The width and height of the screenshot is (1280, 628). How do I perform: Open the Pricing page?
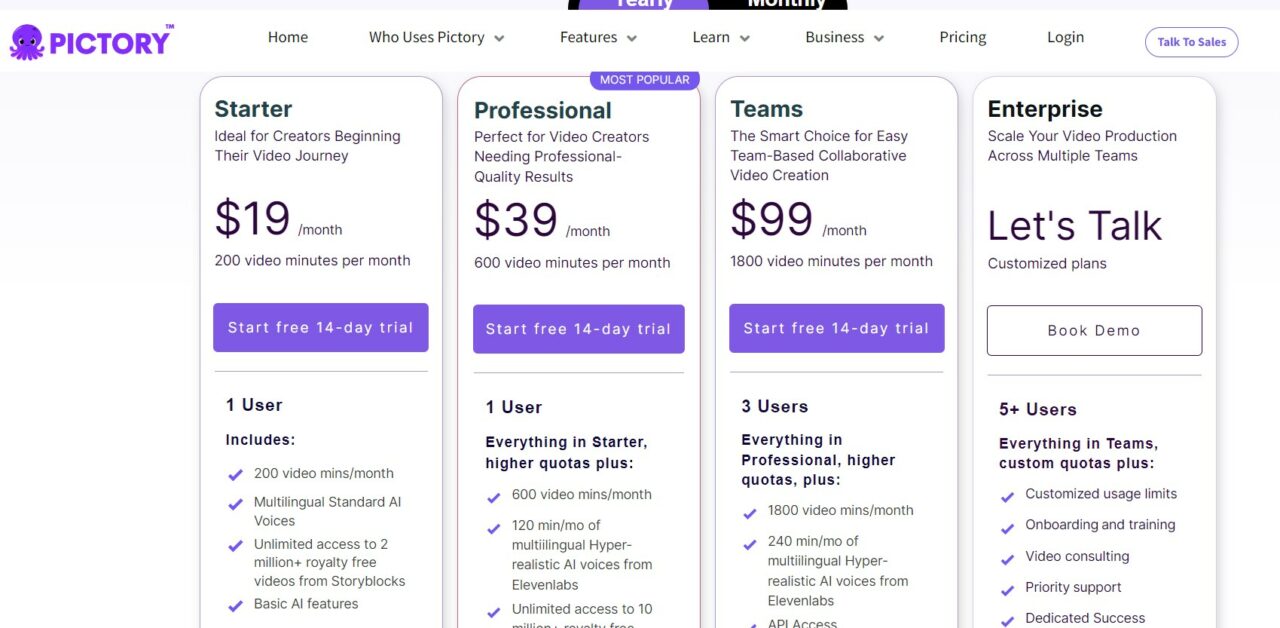point(961,37)
